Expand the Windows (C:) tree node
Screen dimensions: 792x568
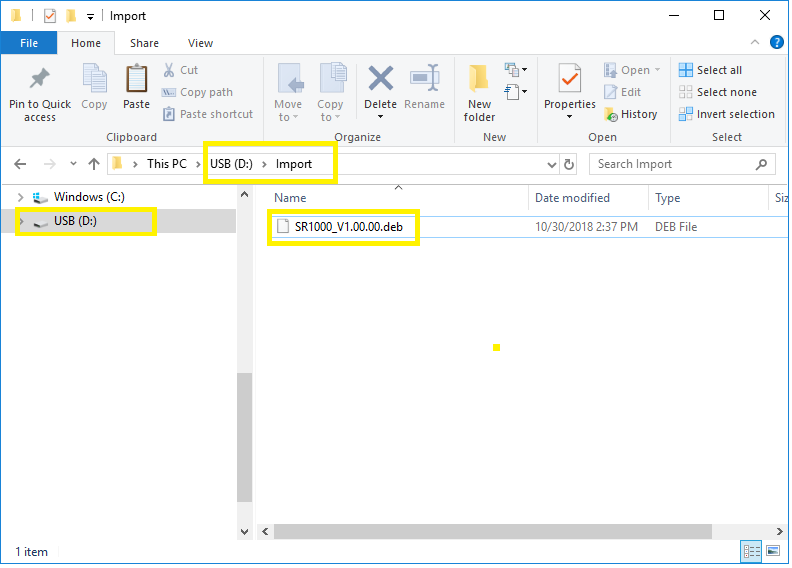(22, 198)
